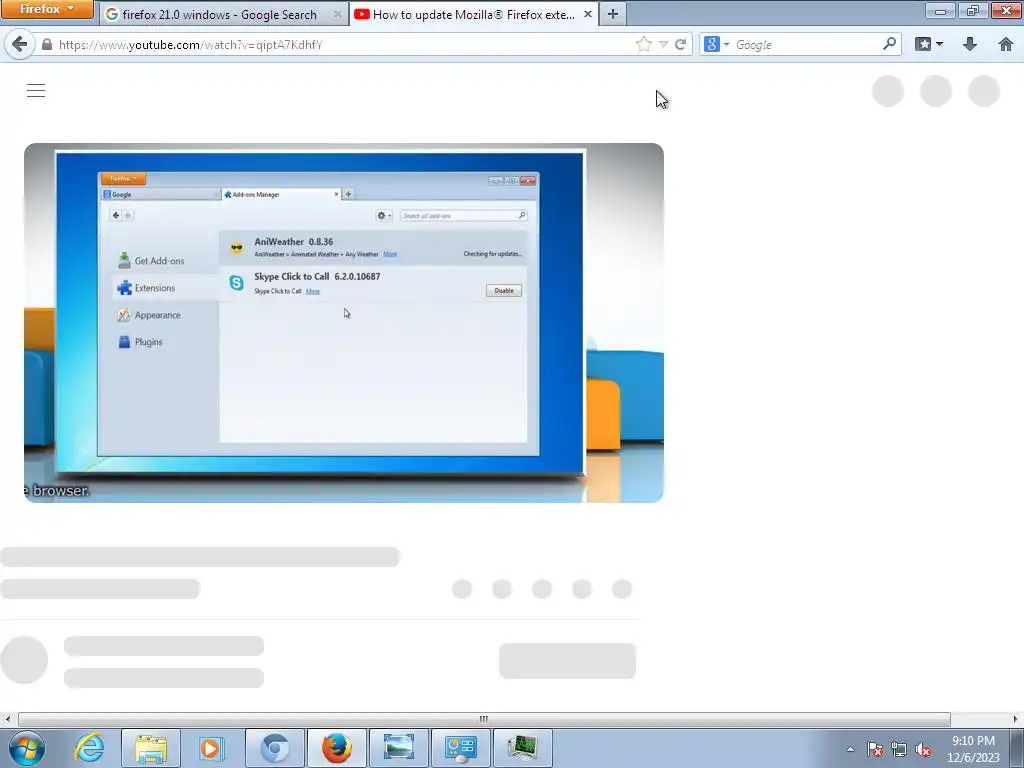Click the horizontal scrollbar left arrow
Screen dimensions: 1024x768
(x=7, y=719)
